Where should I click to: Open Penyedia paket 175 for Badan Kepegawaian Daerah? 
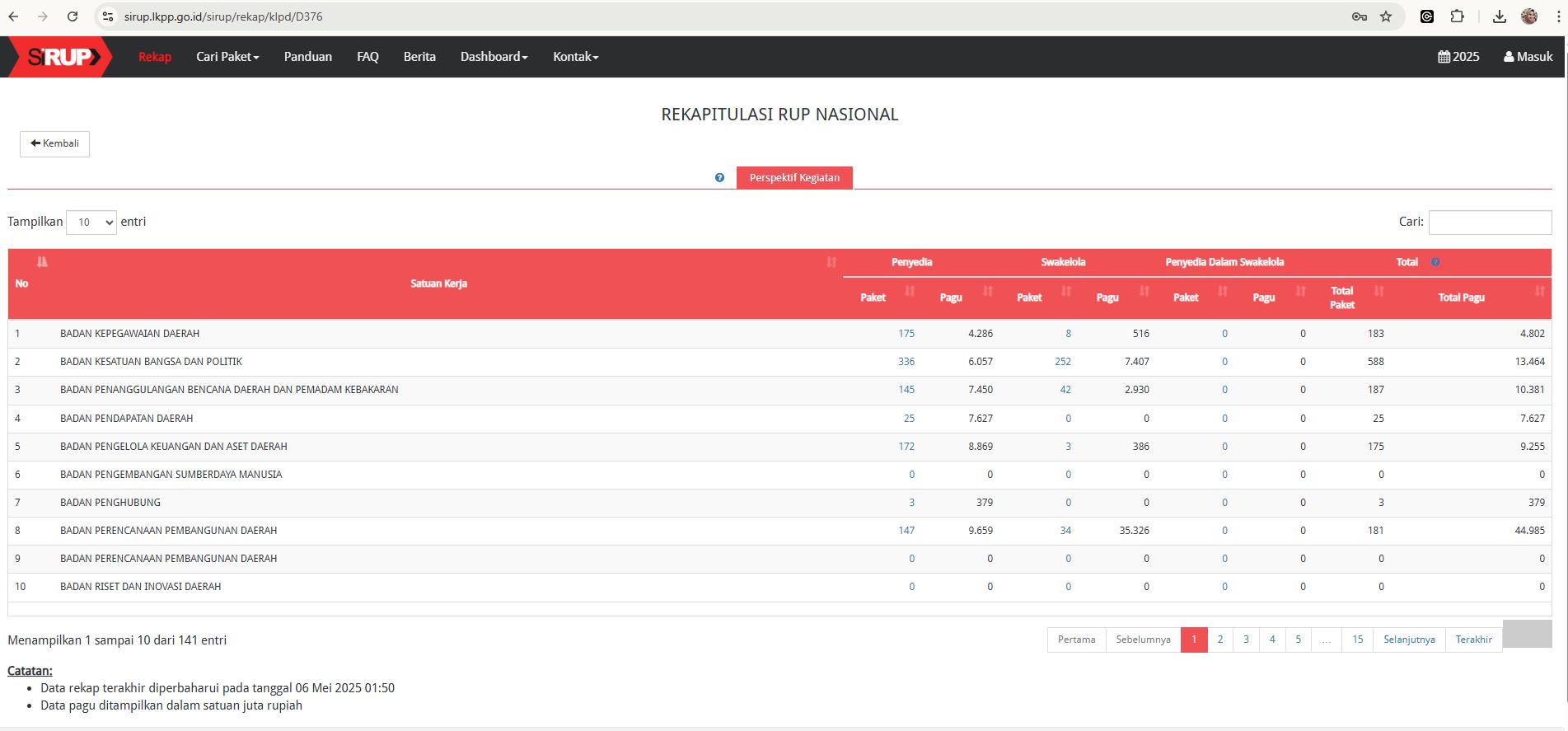coord(906,334)
